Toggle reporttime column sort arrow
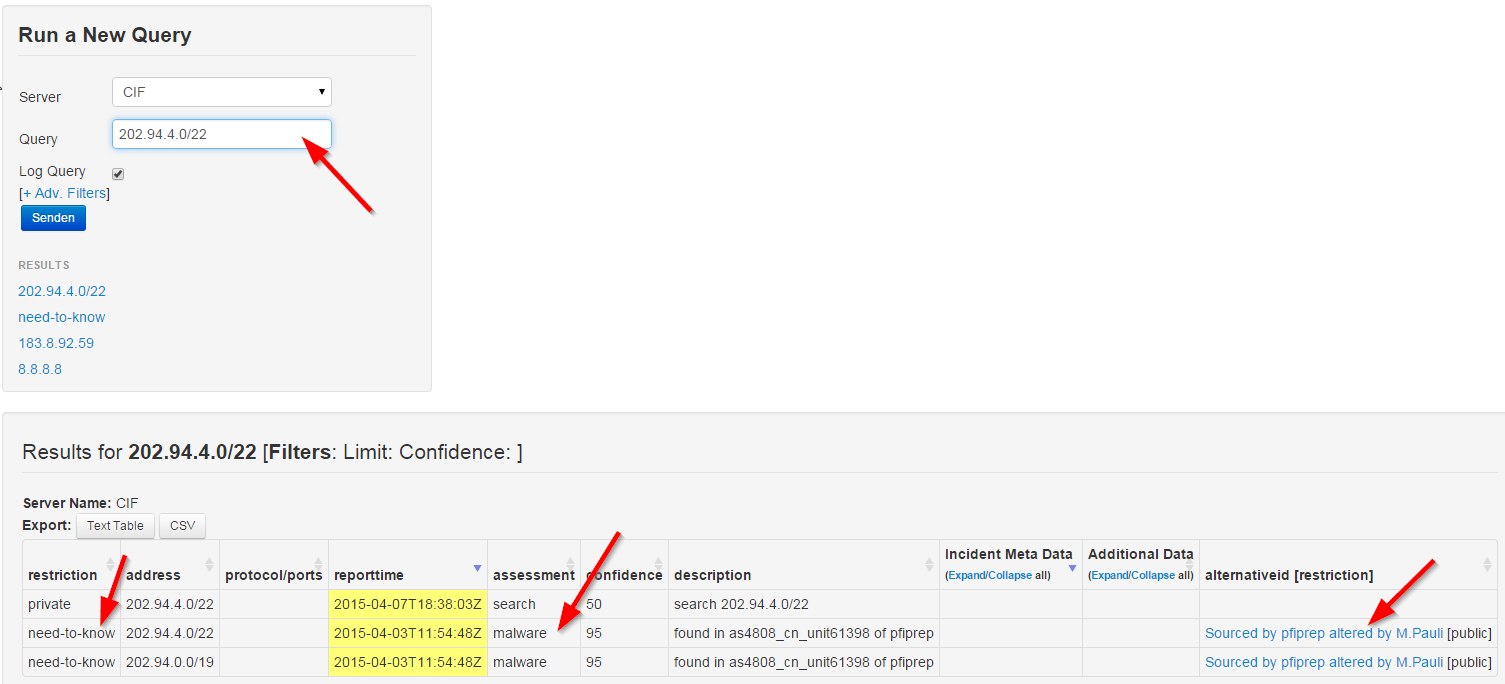Screen dimensions: 1505x684 click(x=477, y=567)
